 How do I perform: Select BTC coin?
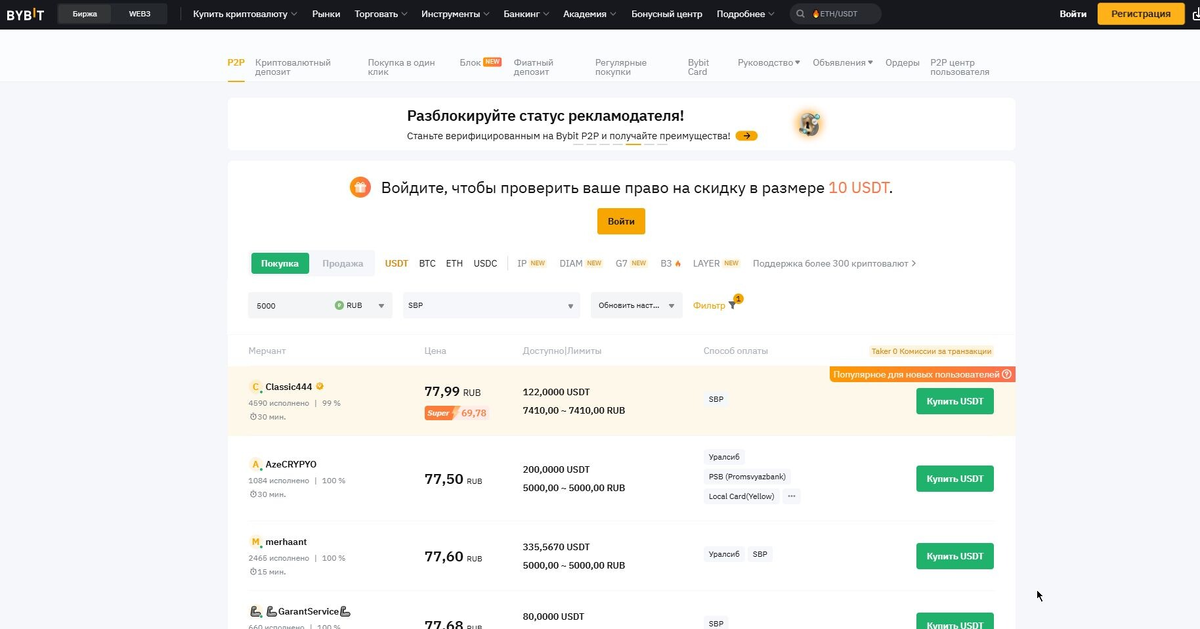point(427,263)
